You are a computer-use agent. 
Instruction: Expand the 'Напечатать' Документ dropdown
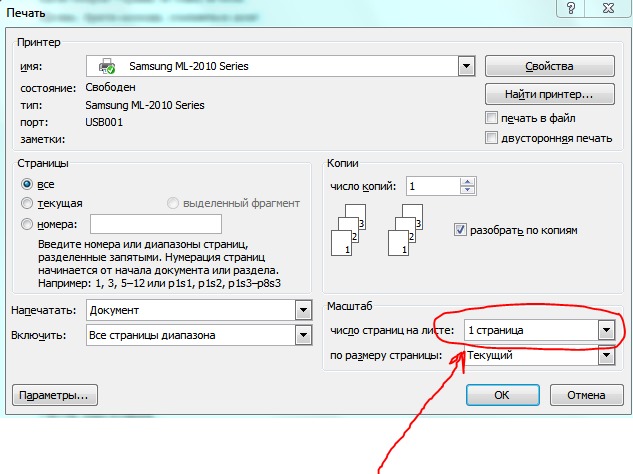tap(302, 311)
